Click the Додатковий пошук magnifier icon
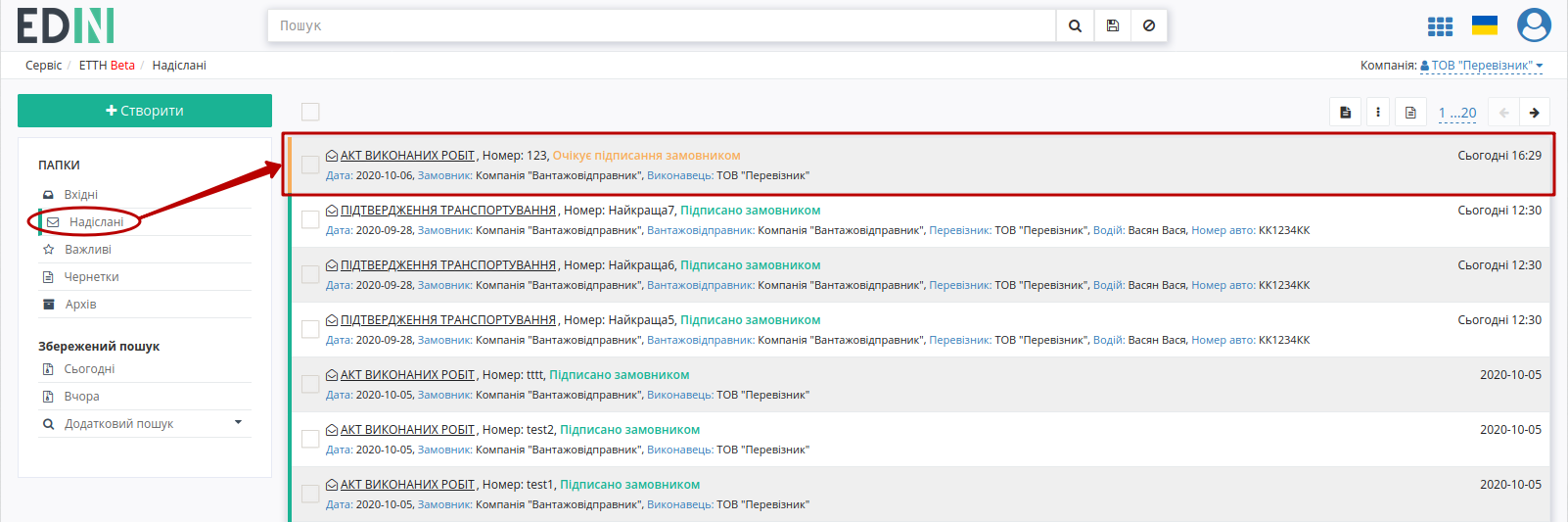1568x522 pixels. coord(48,424)
